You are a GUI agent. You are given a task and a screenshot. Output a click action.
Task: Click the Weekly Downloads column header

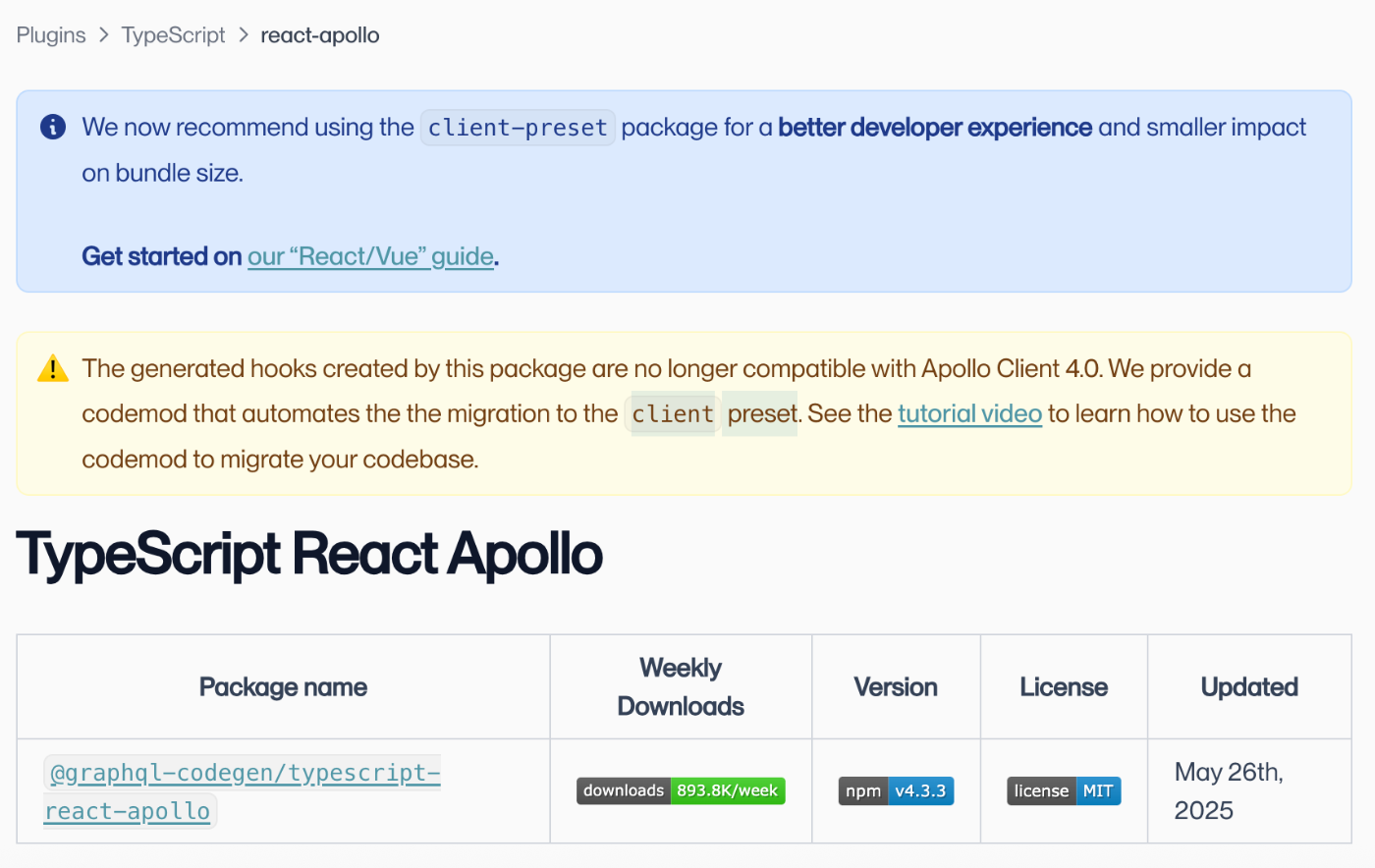pyautogui.click(x=681, y=687)
